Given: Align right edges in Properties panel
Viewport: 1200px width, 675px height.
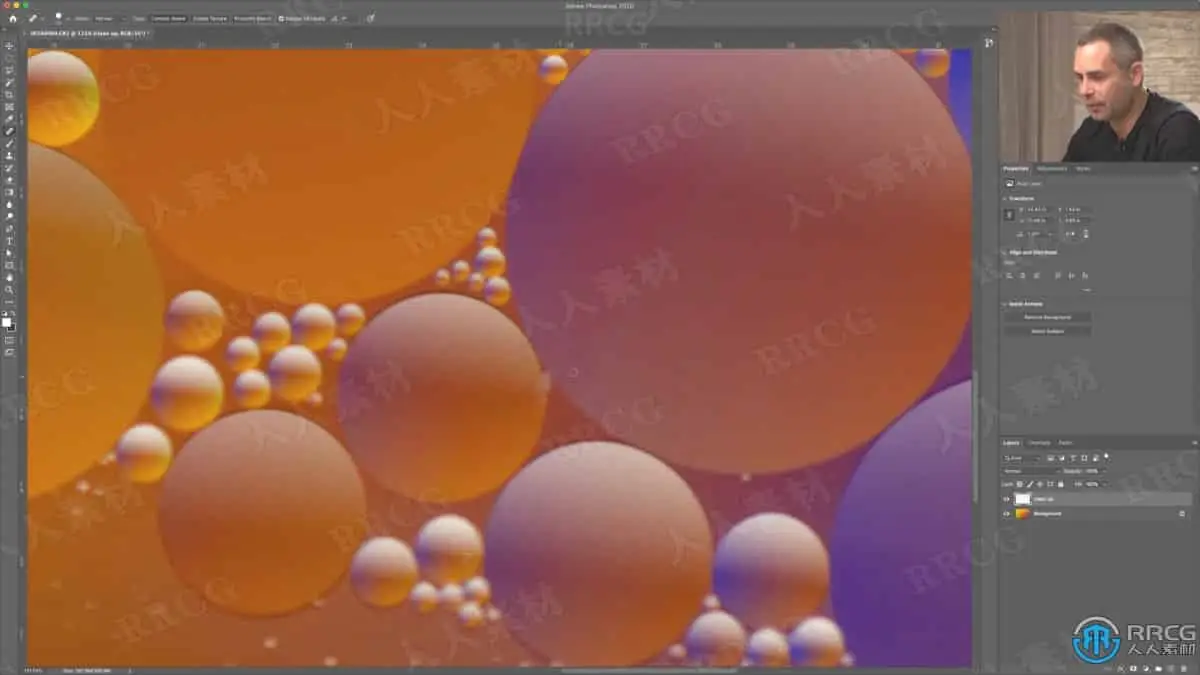Looking at the screenshot, I should coord(1036,275).
